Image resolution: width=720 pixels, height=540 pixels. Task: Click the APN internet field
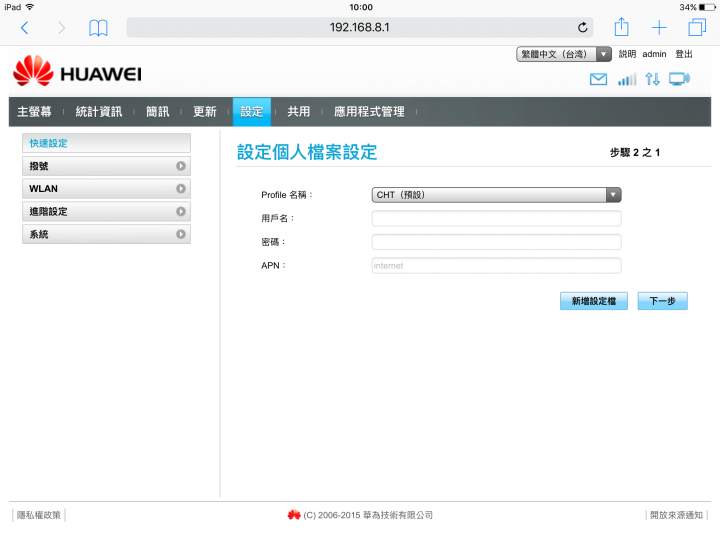point(496,265)
